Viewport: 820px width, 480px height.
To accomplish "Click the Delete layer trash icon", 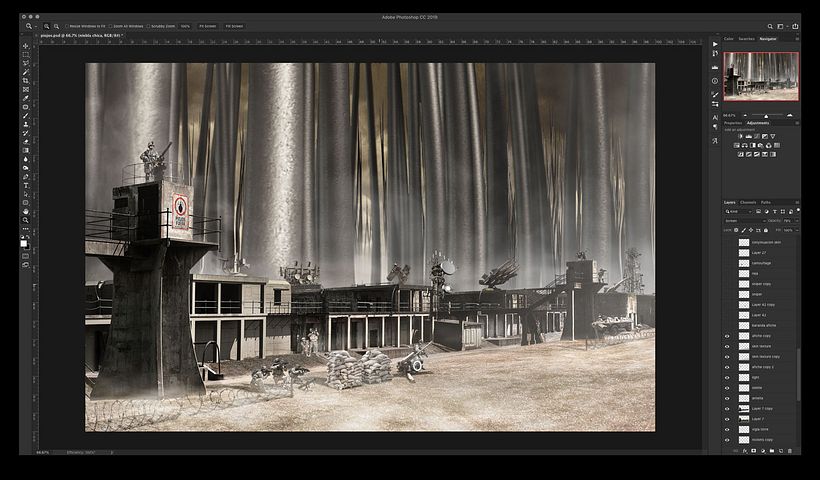I will (790, 451).
